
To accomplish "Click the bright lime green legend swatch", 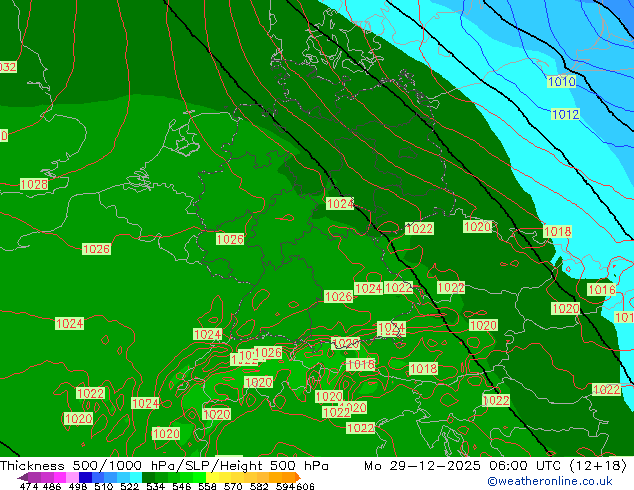I will (x=199, y=477).
